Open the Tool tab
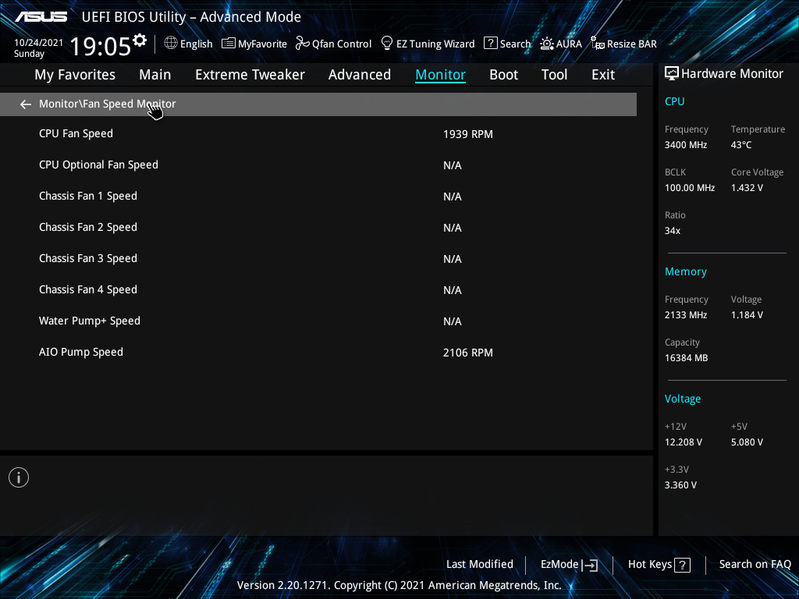The height and width of the screenshot is (599, 799). 554,75
